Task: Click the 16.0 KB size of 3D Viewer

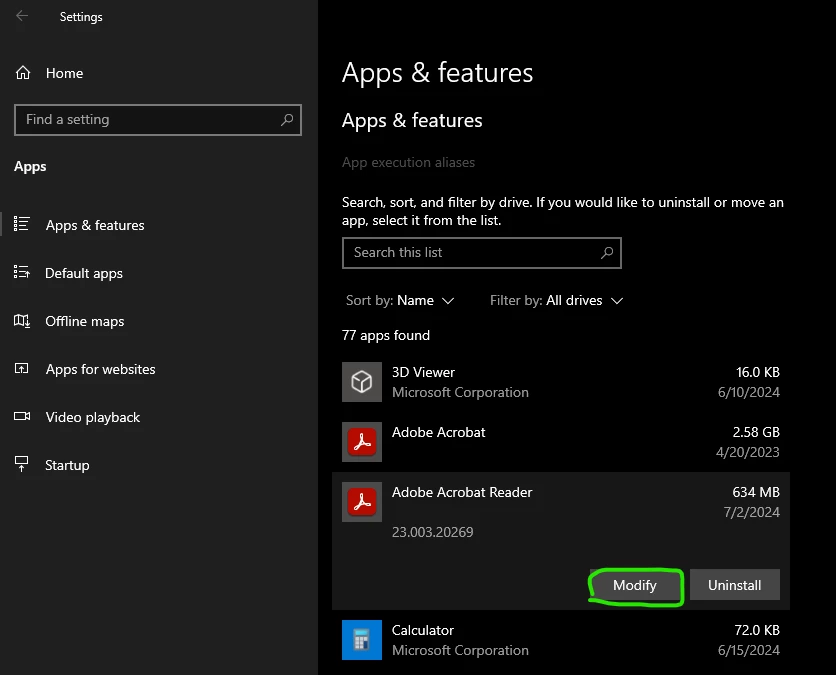Action: [x=758, y=372]
